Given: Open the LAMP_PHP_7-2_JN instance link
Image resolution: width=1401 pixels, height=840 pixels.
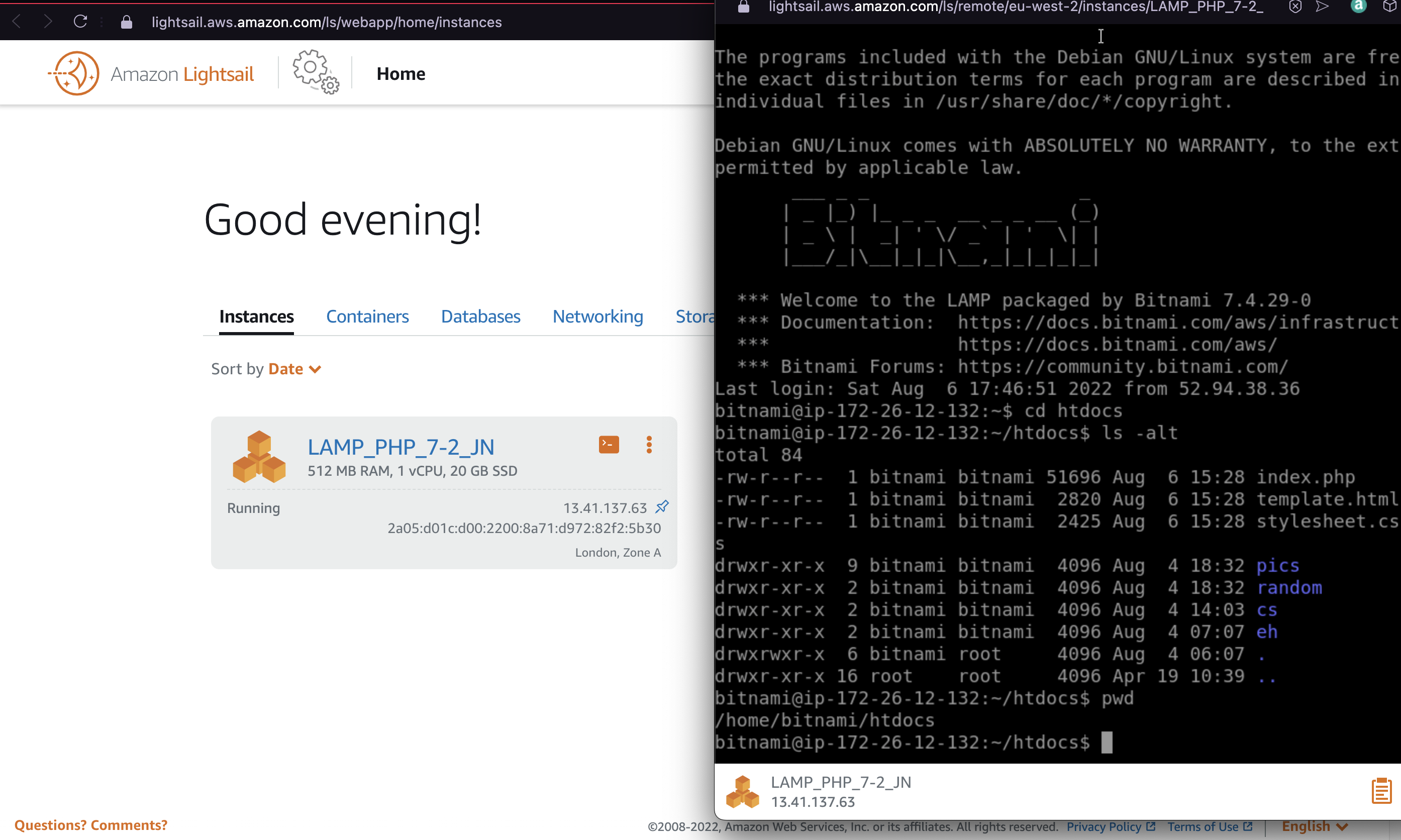Looking at the screenshot, I should [401, 447].
